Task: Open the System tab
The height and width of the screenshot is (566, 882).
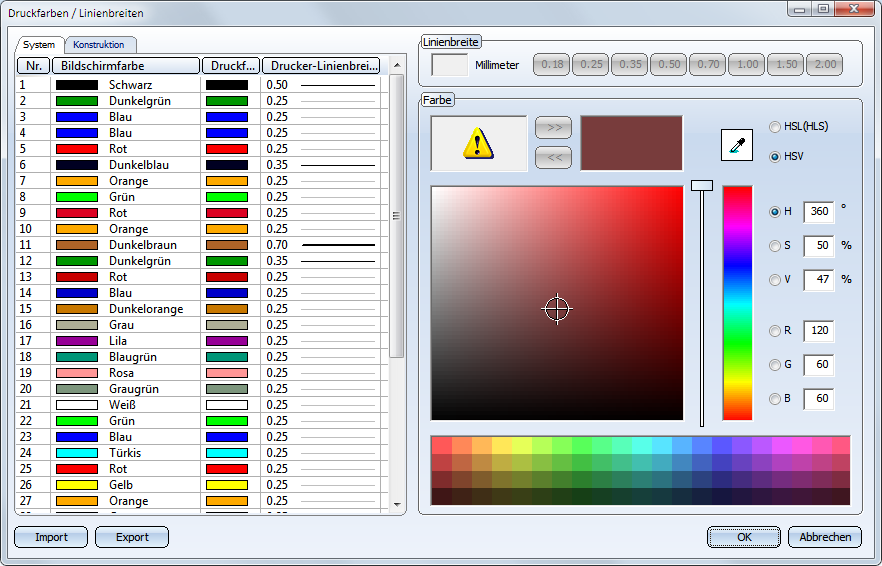Action: pos(40,45)
